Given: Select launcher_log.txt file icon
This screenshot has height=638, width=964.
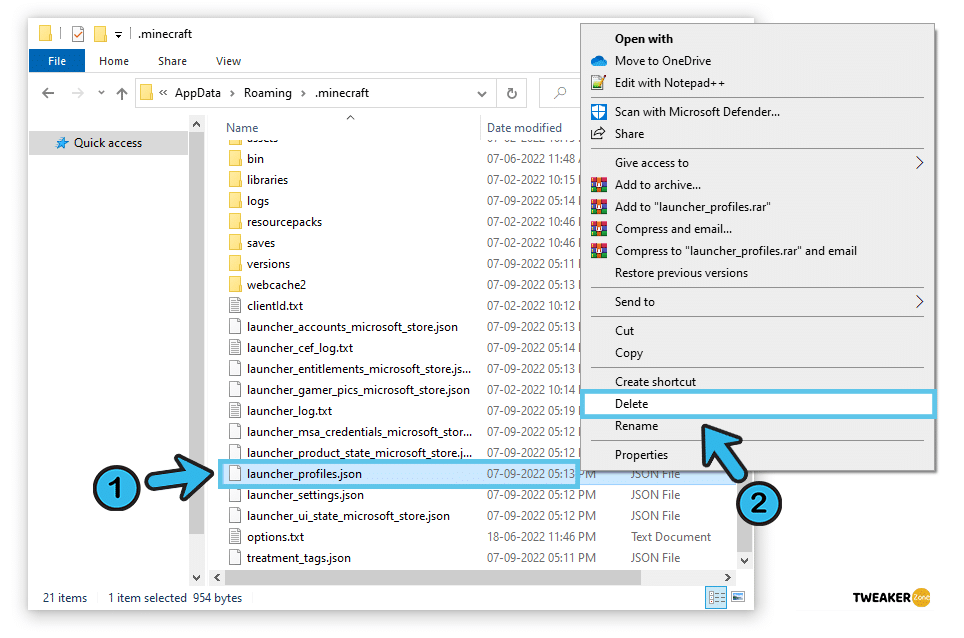Looking at the screenshot, I should pyautogui.click(x=235, y=411).
